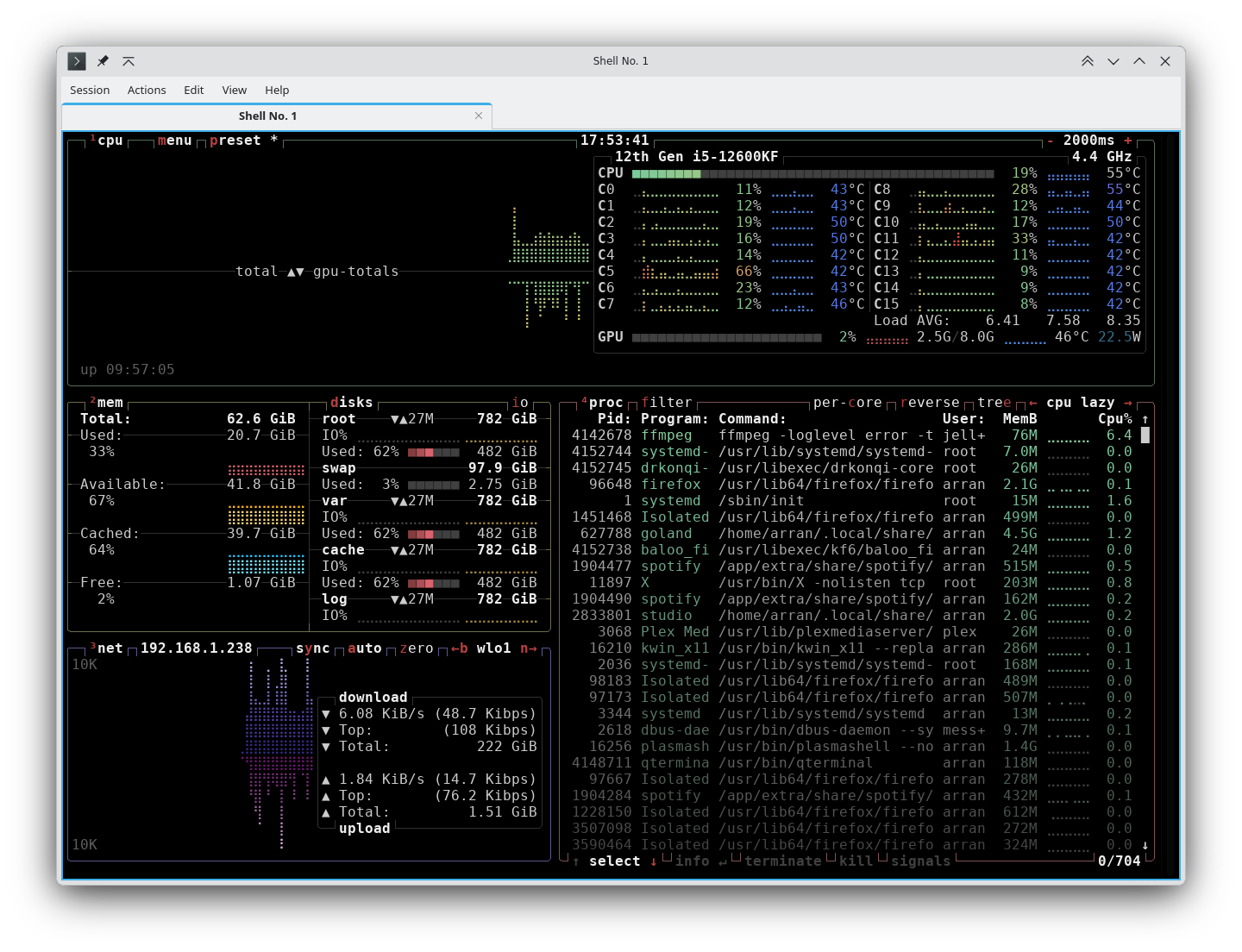The width and height of the screenshot is (1242, 952).
Task: Toggle the cpu box header
Action: pyautogui.click(x=107, y=141)
